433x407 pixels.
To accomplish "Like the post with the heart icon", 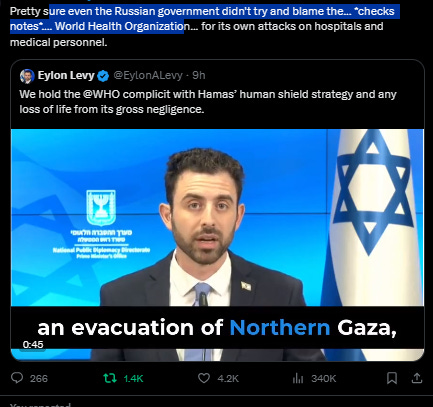I will tap(204, 378).
